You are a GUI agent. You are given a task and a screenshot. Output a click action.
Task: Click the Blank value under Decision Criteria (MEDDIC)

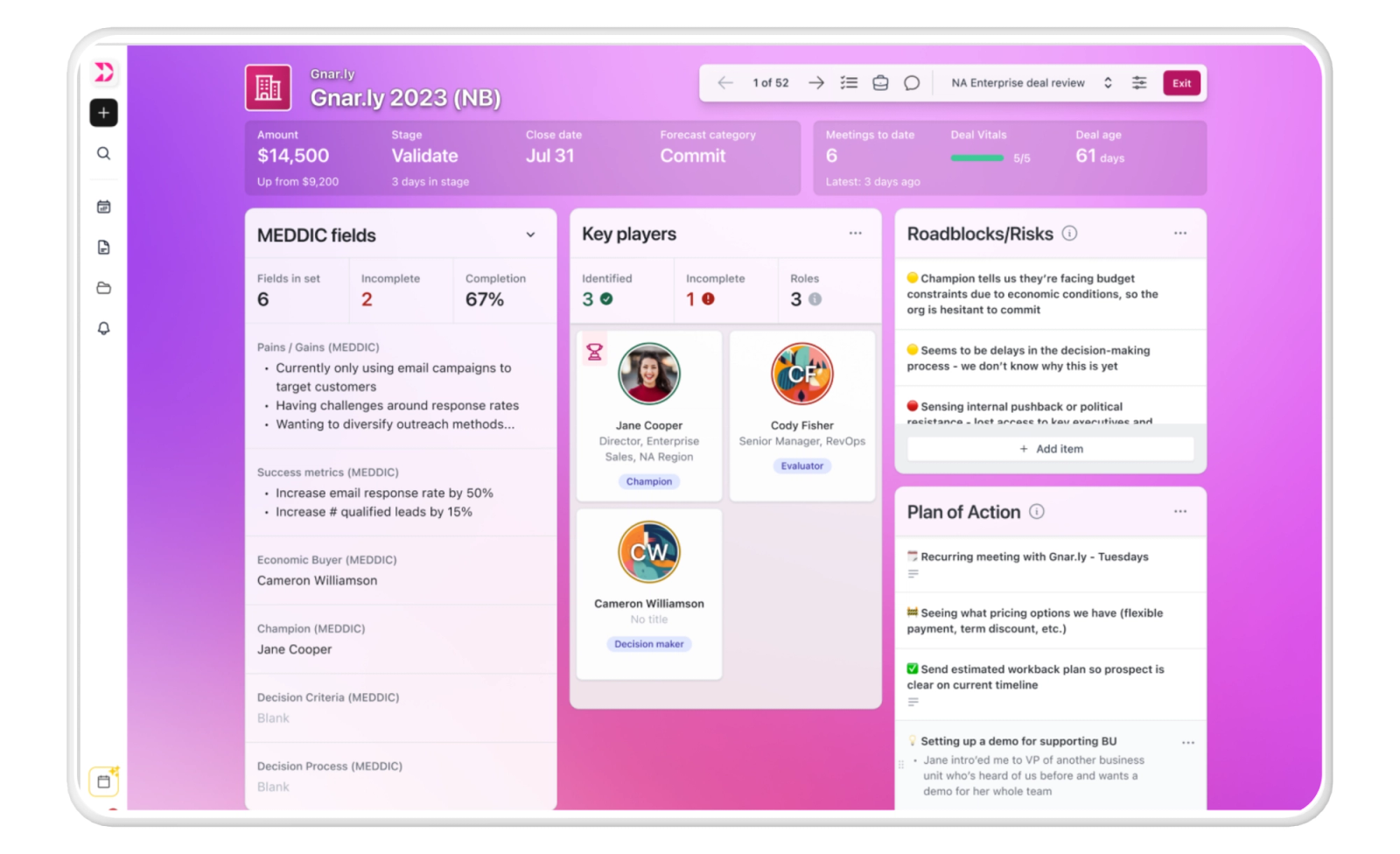click(x=273, y=718)
